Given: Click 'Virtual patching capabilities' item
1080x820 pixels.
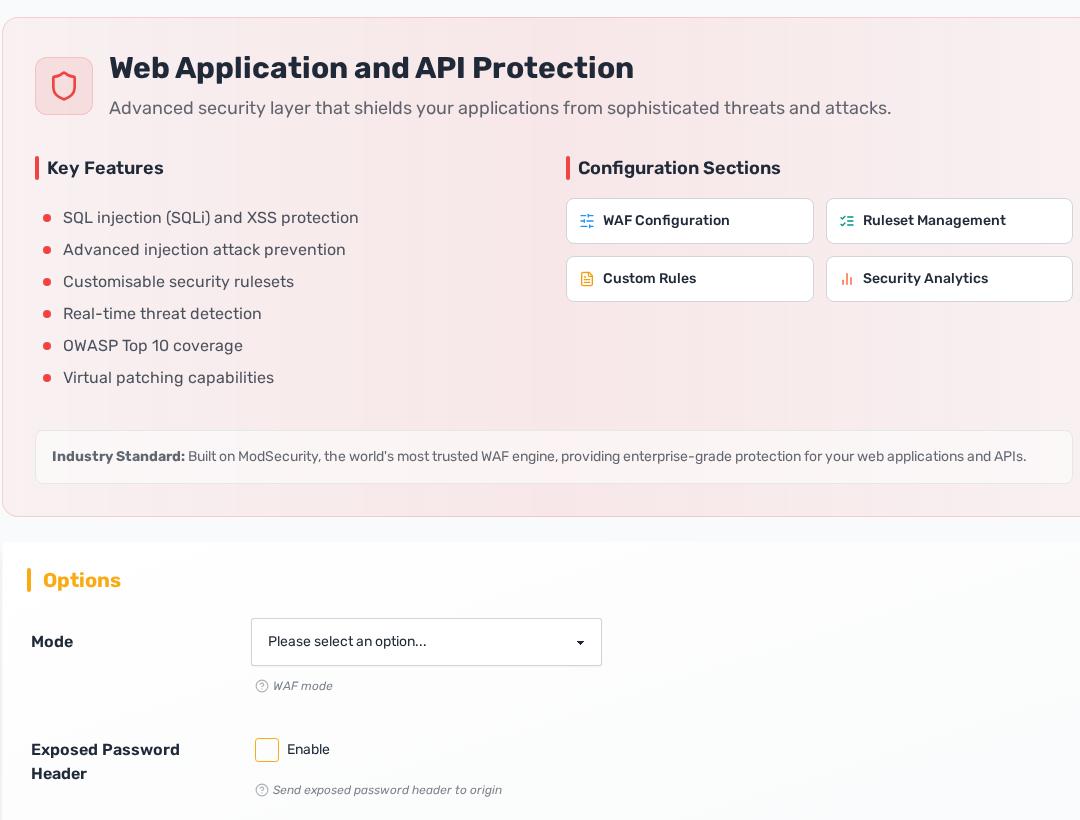Looking at the screenshot, I should [x=168, y=378].
